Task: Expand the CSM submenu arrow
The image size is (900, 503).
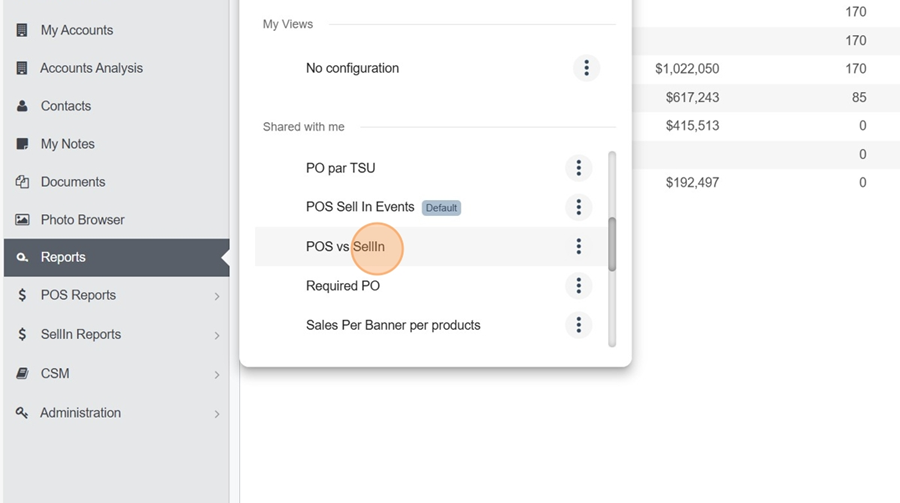Action: point(217,375)
